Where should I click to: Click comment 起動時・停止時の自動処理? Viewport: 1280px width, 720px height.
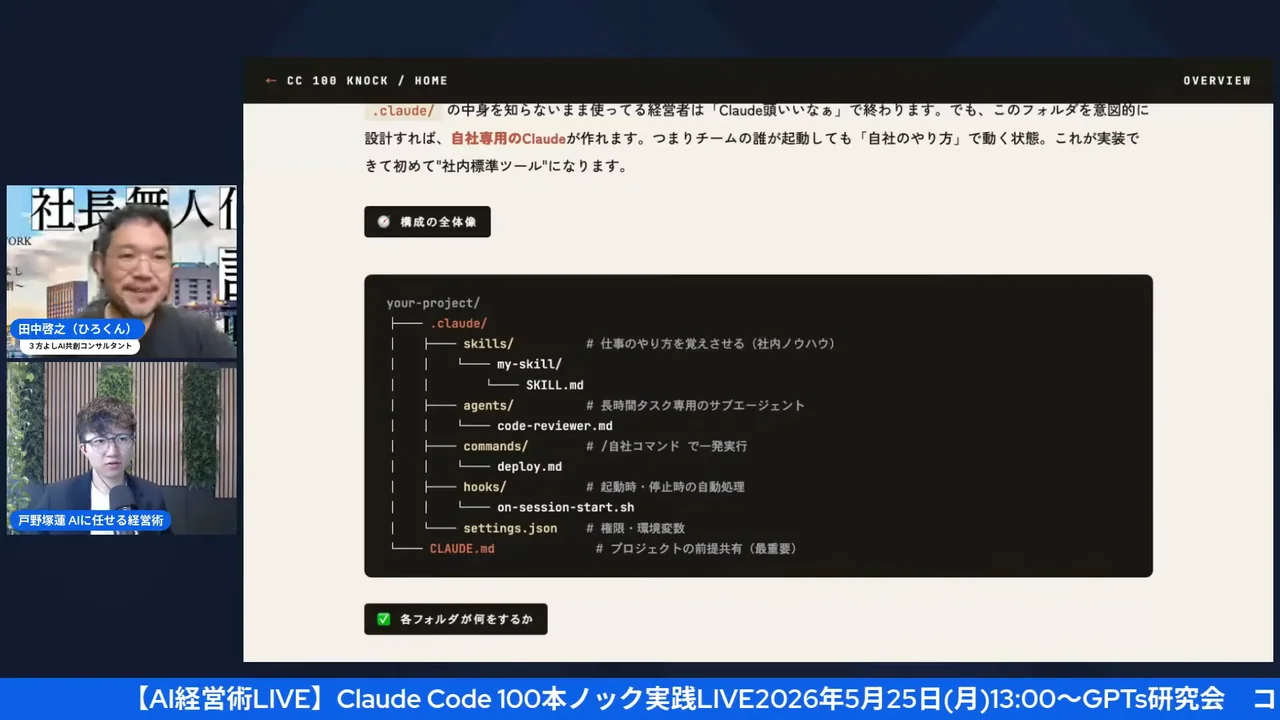(x=665, y=487)
